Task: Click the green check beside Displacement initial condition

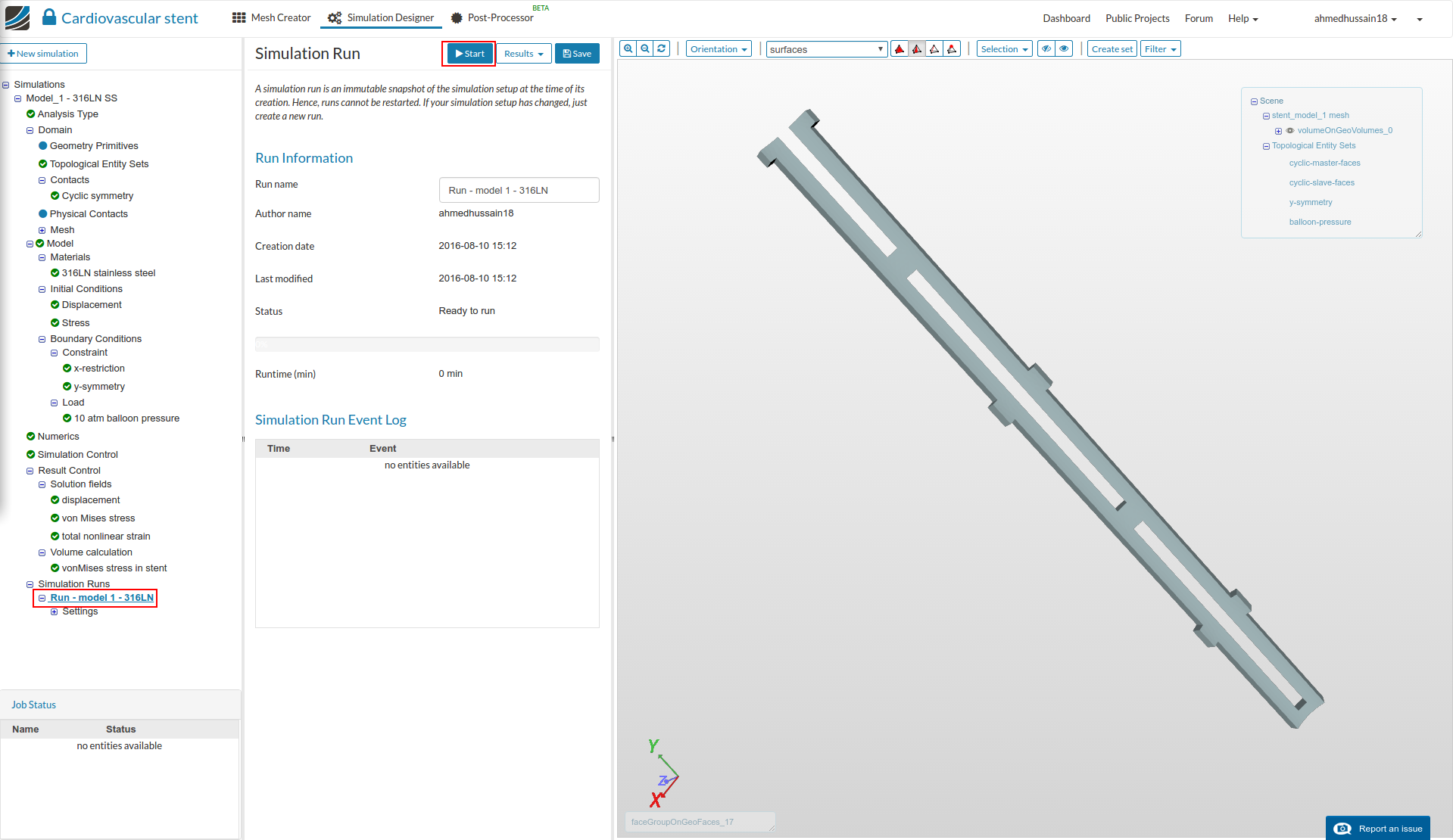Action: click(55, 305)
